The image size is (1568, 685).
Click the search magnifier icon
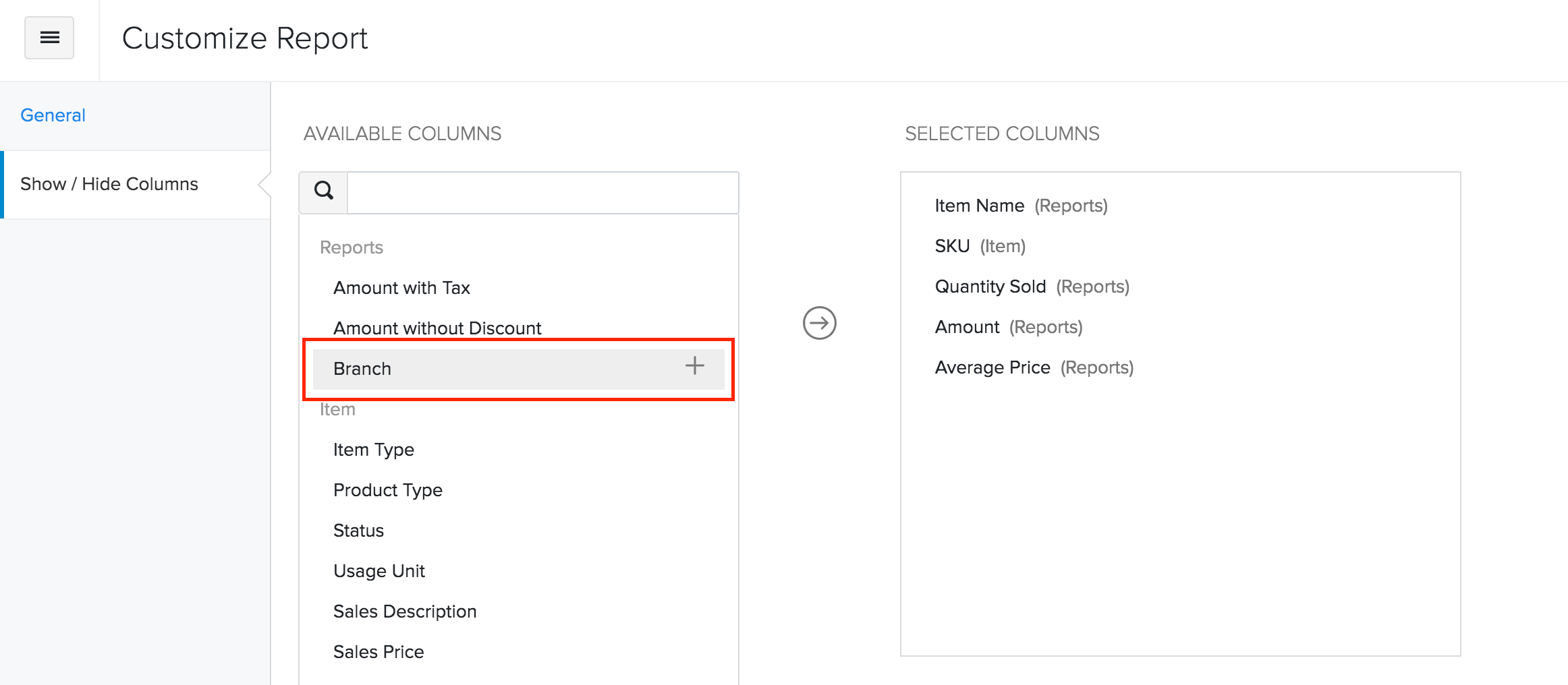point(324,191)
